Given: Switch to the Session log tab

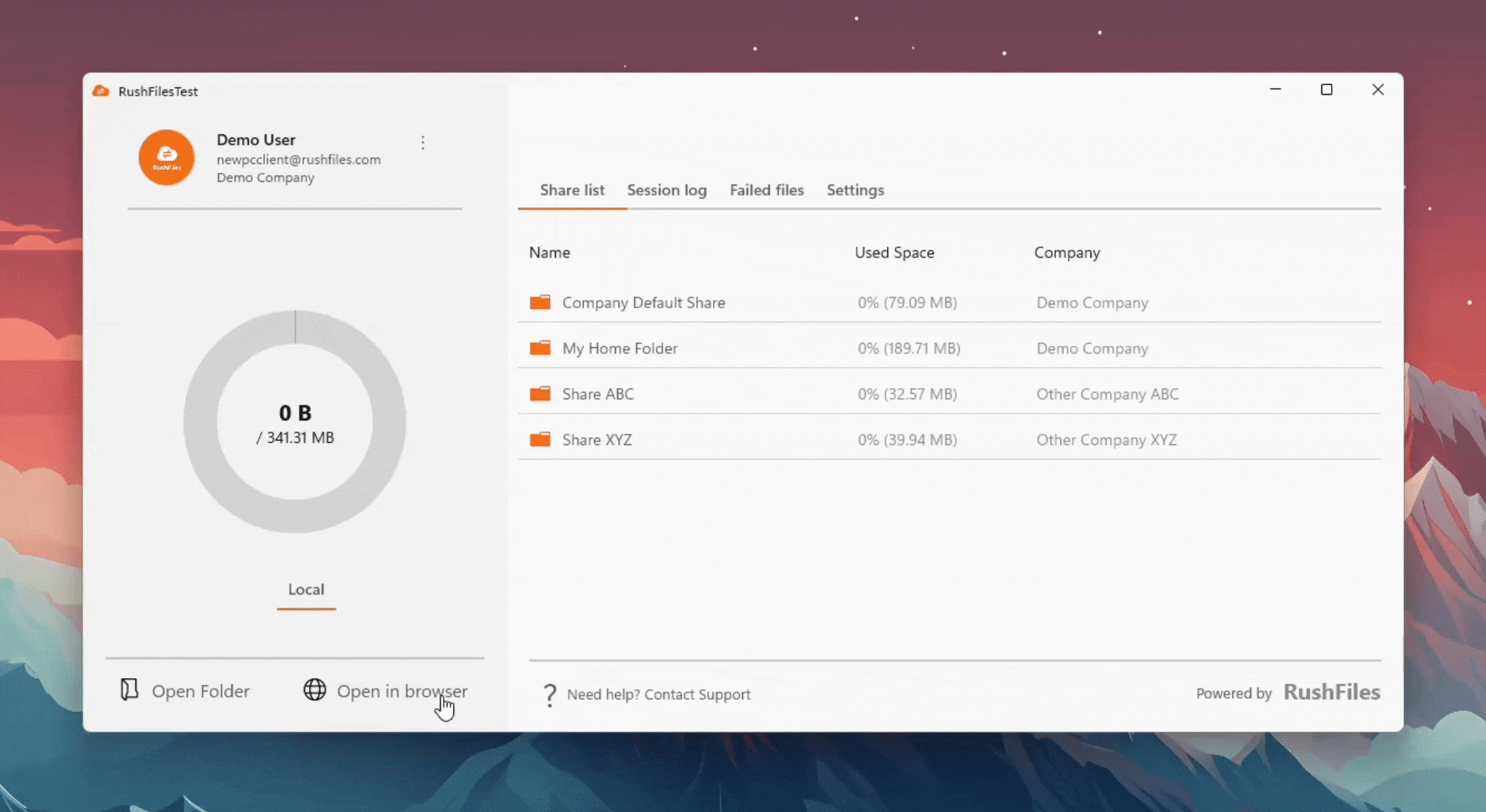Looking at the screenshot, I should pyautogui.click(x=666, y=190).
